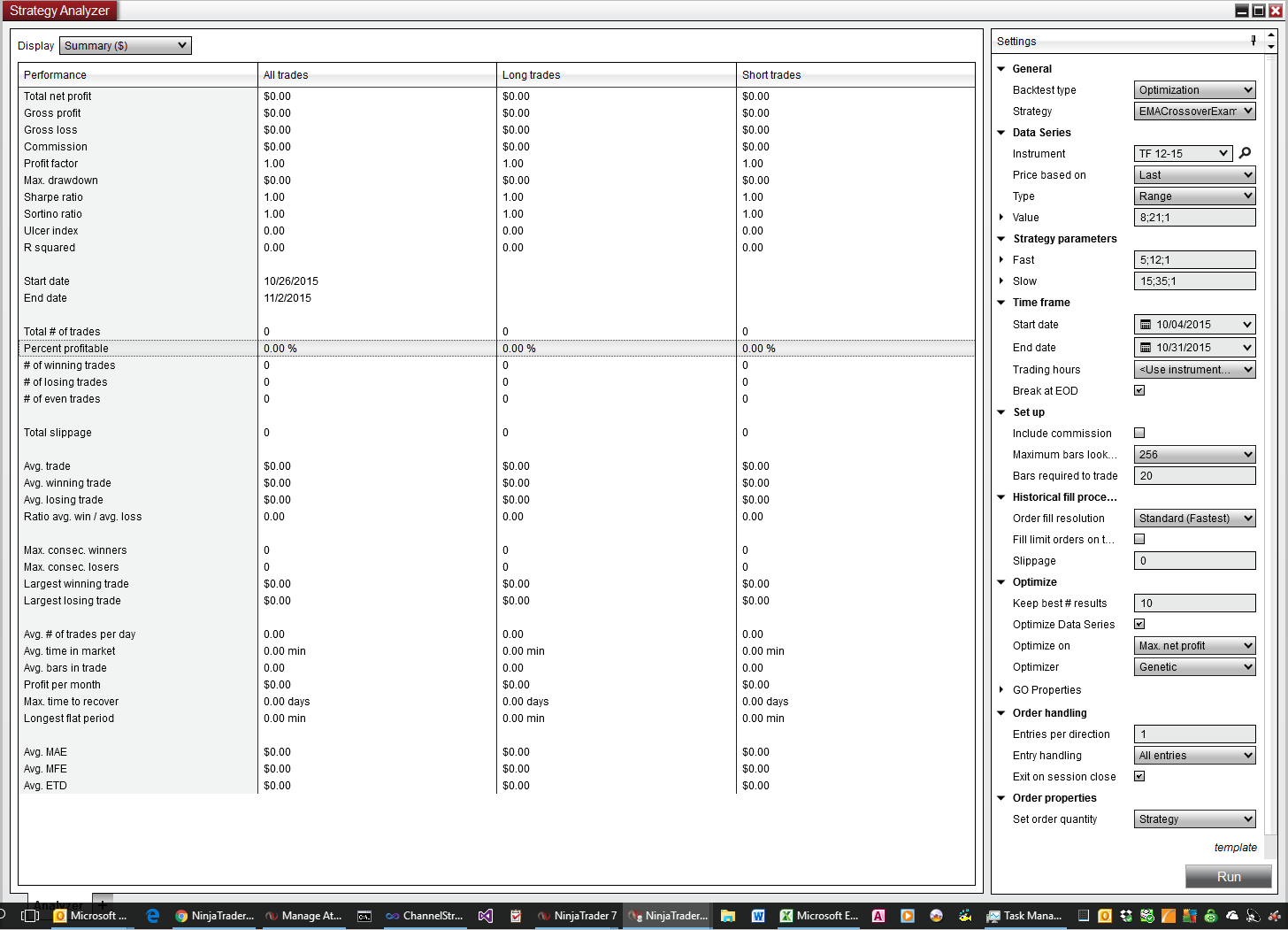Switch to Chrome NinjaTrader taskbar item
The height and width of the screenshot is (930, 1288).
[214, 916]
